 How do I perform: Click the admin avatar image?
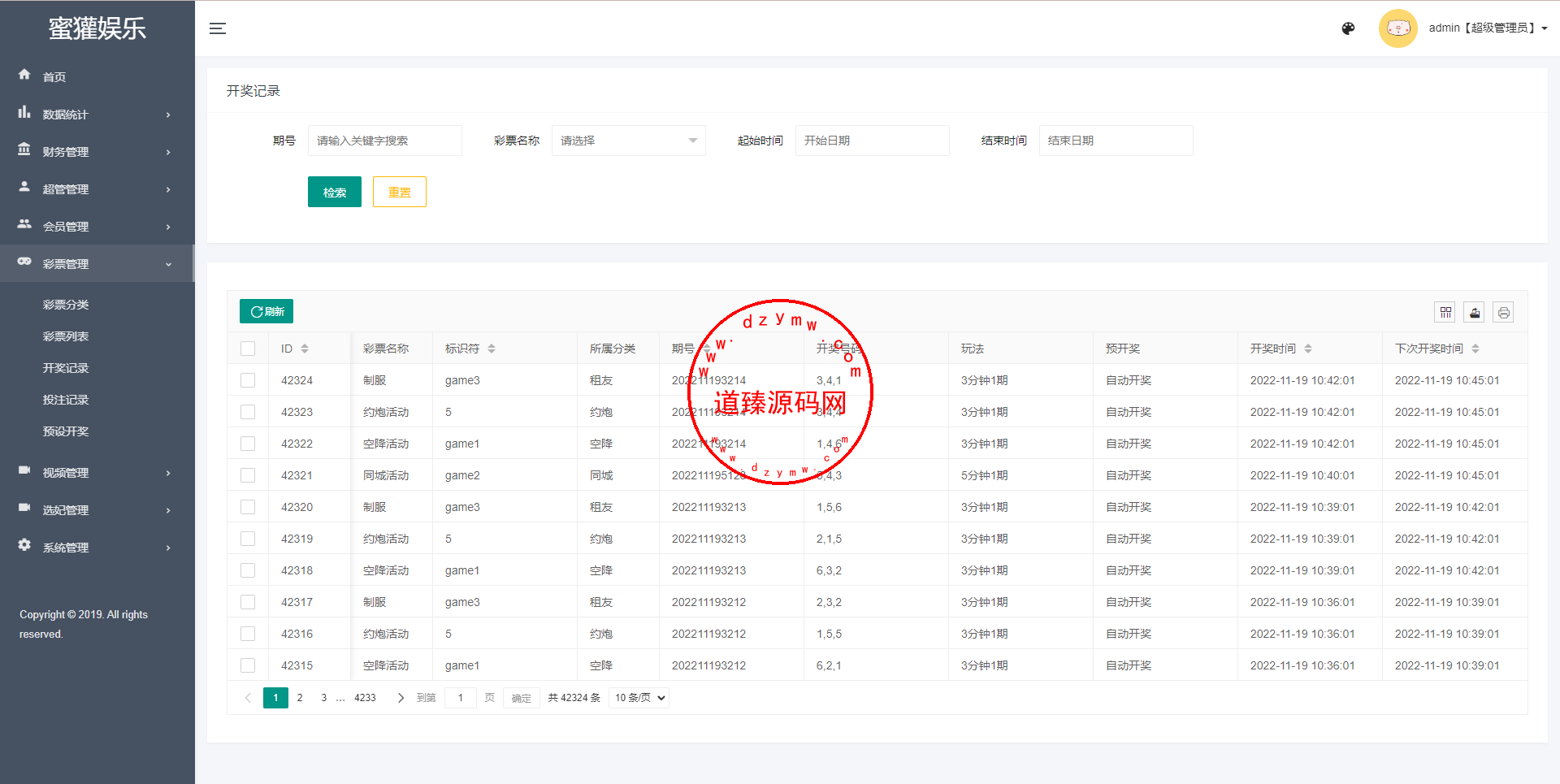(1397, 28)
